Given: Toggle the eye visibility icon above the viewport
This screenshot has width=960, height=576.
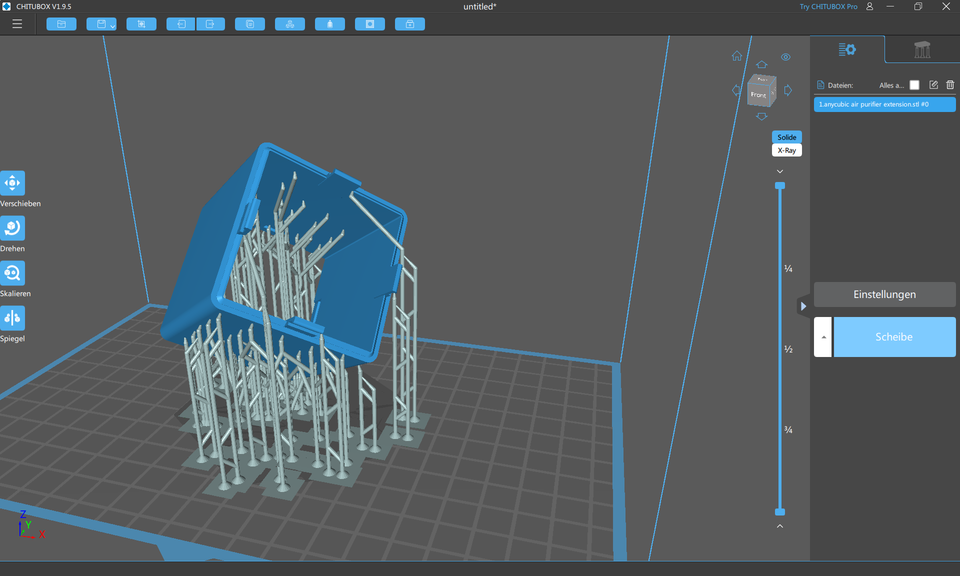Looking at the screenshot, I should [786, 57].
